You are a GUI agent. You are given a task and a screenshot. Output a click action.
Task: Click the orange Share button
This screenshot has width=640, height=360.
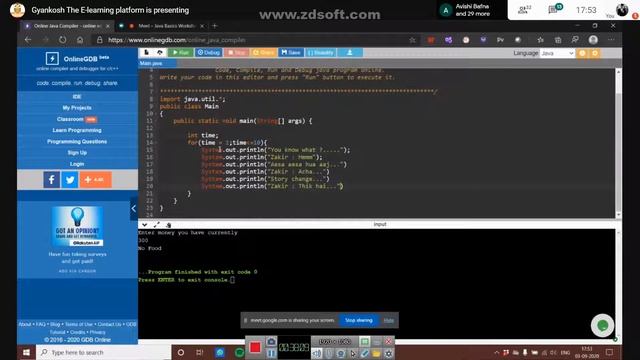point(264,53)
